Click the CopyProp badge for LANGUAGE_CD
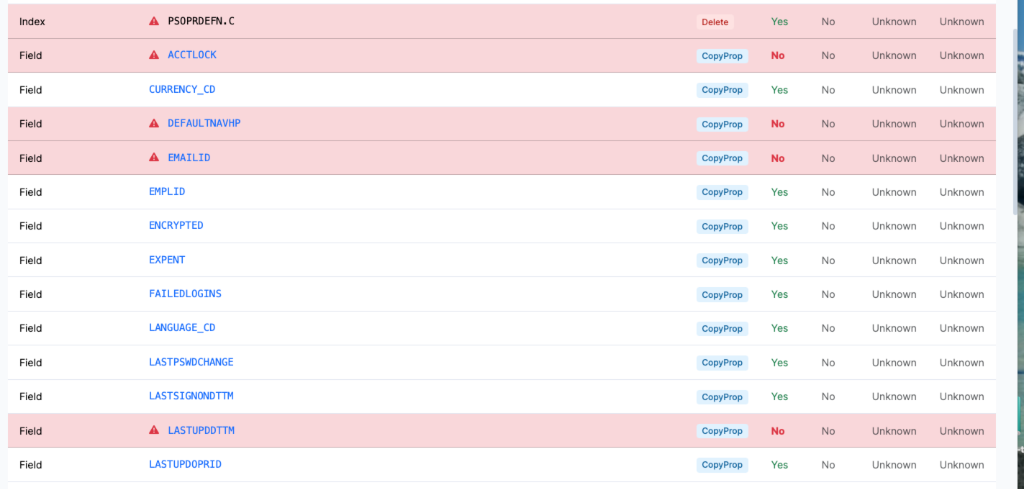The height and width of the screenshot is (489, 1024). 722,329
